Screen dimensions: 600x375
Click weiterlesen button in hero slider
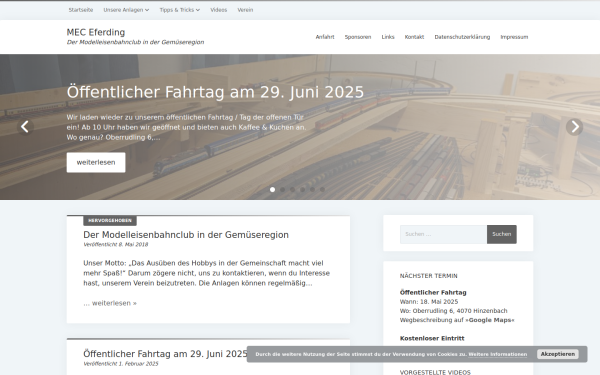pyautogui.click(x=96, y=162)
